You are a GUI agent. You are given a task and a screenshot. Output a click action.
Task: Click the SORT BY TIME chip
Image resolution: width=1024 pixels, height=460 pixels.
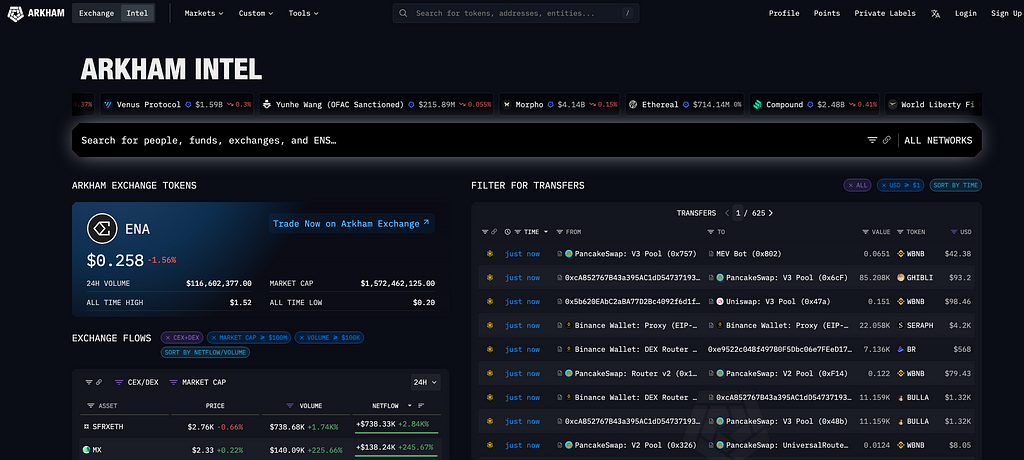(955, 186)
